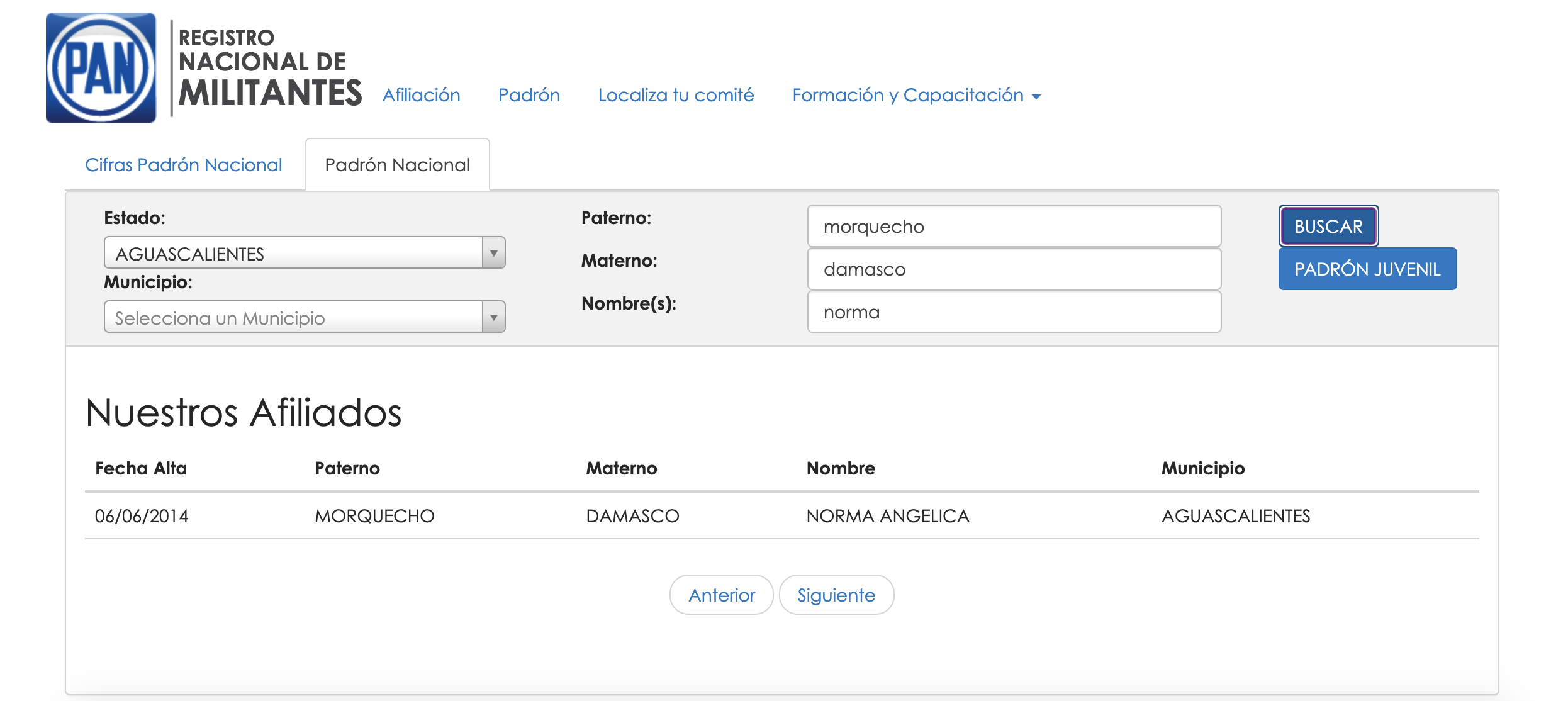The width and height of the screenshot is (1568, 701).
Task: Click the Registro Nacional de Militantes title
Action: [269, 68]
